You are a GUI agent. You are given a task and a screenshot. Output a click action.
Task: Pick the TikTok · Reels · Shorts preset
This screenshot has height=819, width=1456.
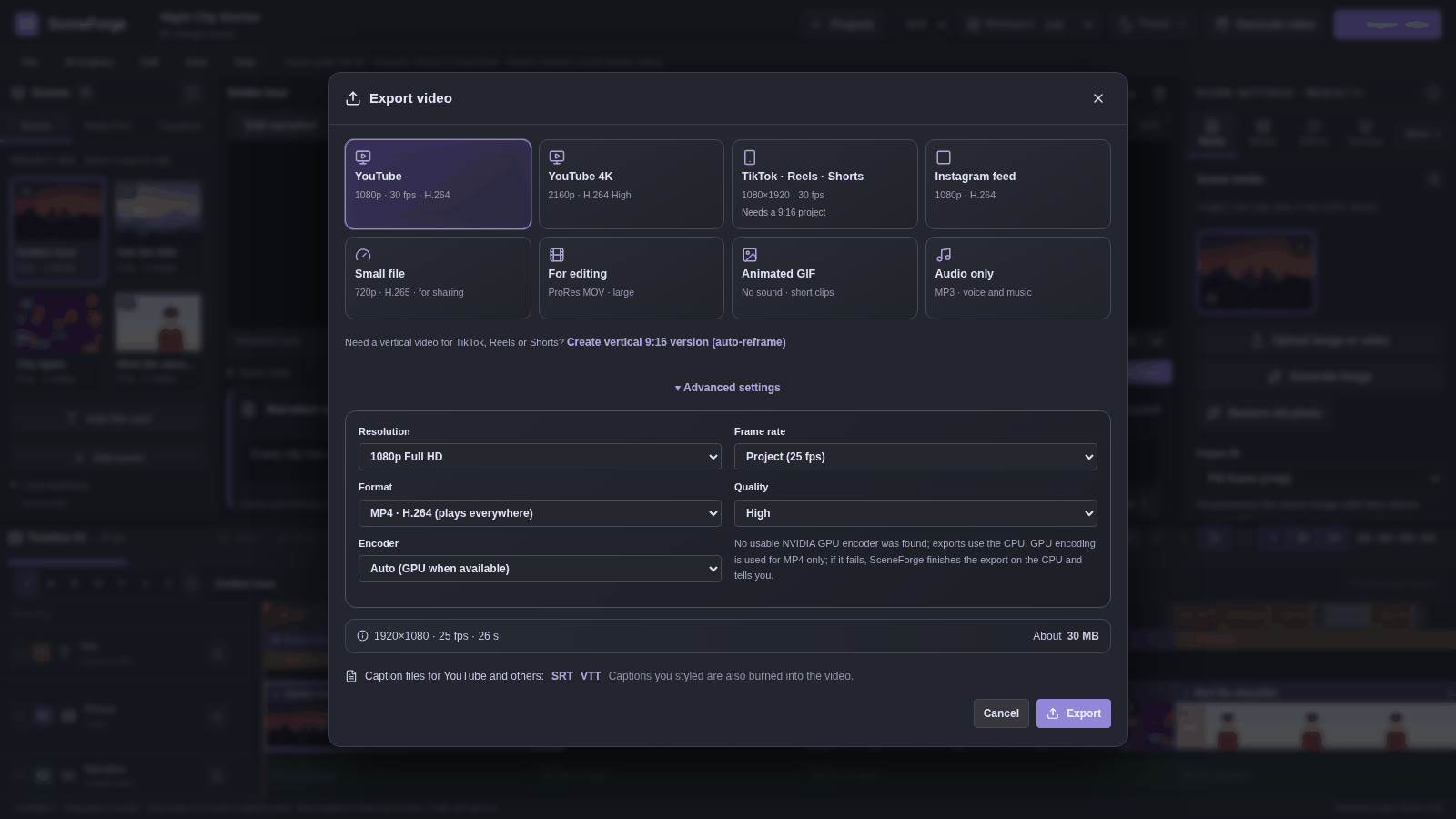pos(824,184)
